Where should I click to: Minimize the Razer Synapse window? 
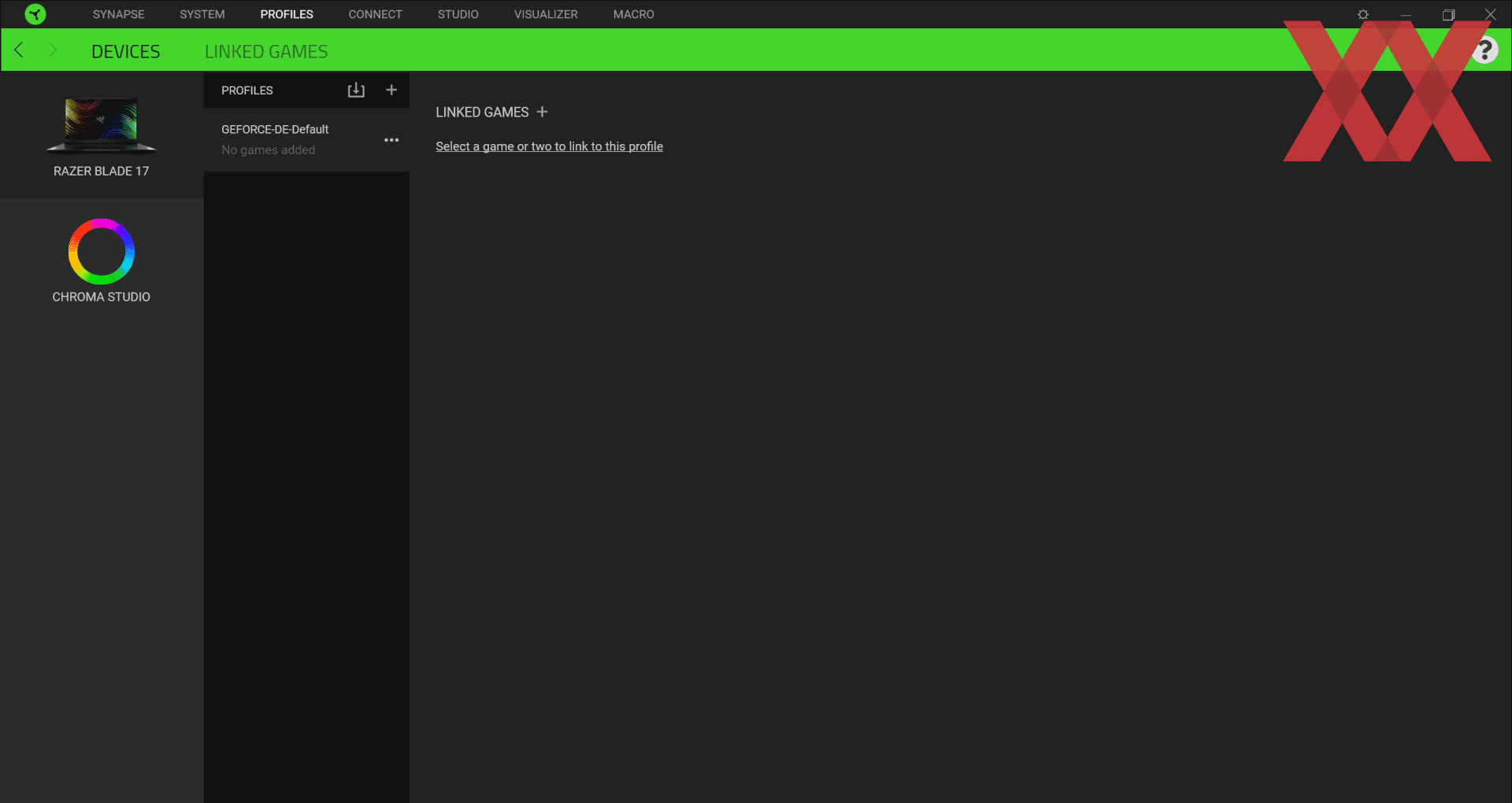[1406, 14]
